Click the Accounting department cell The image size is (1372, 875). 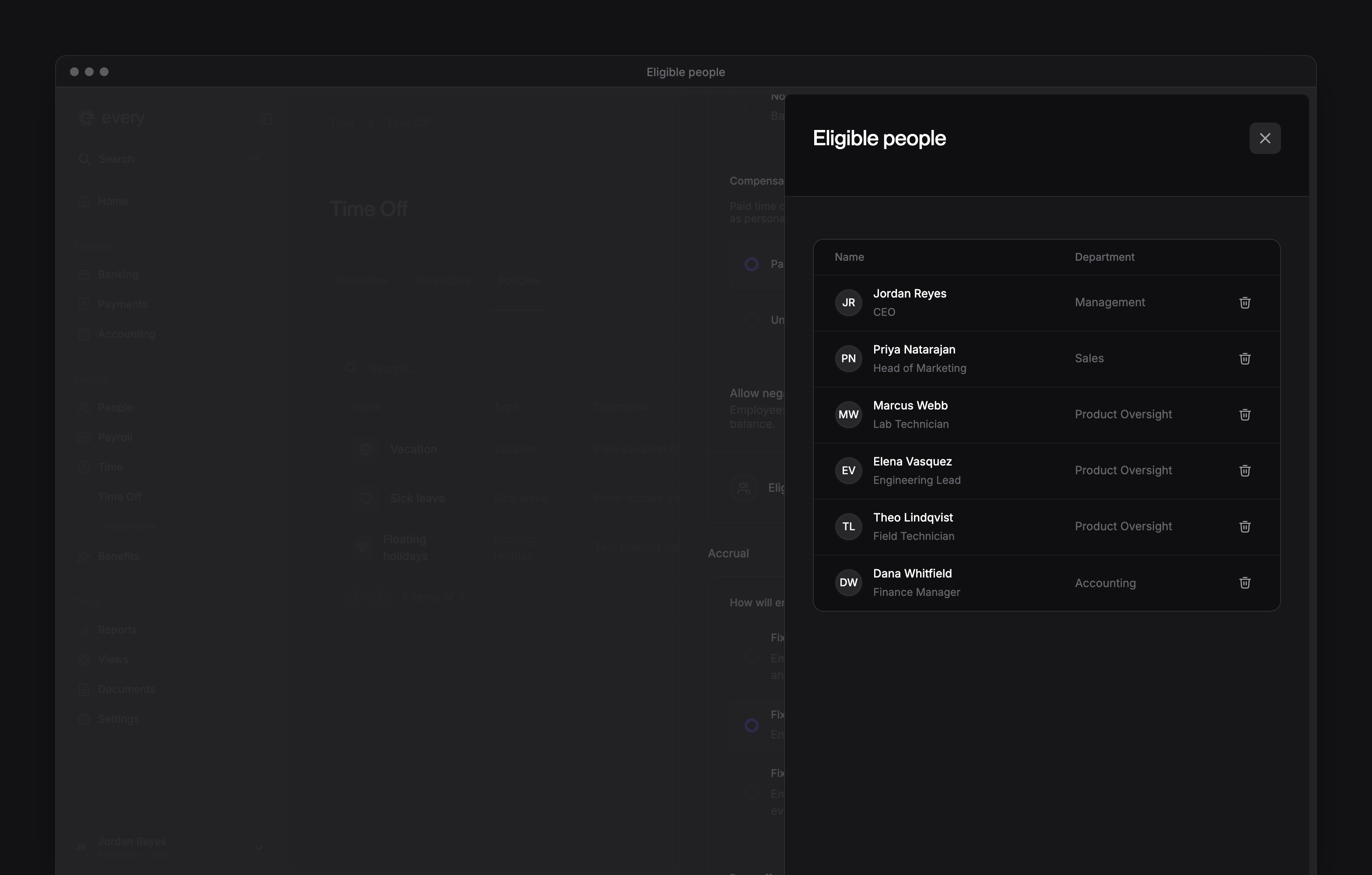tap(1105, 583)
